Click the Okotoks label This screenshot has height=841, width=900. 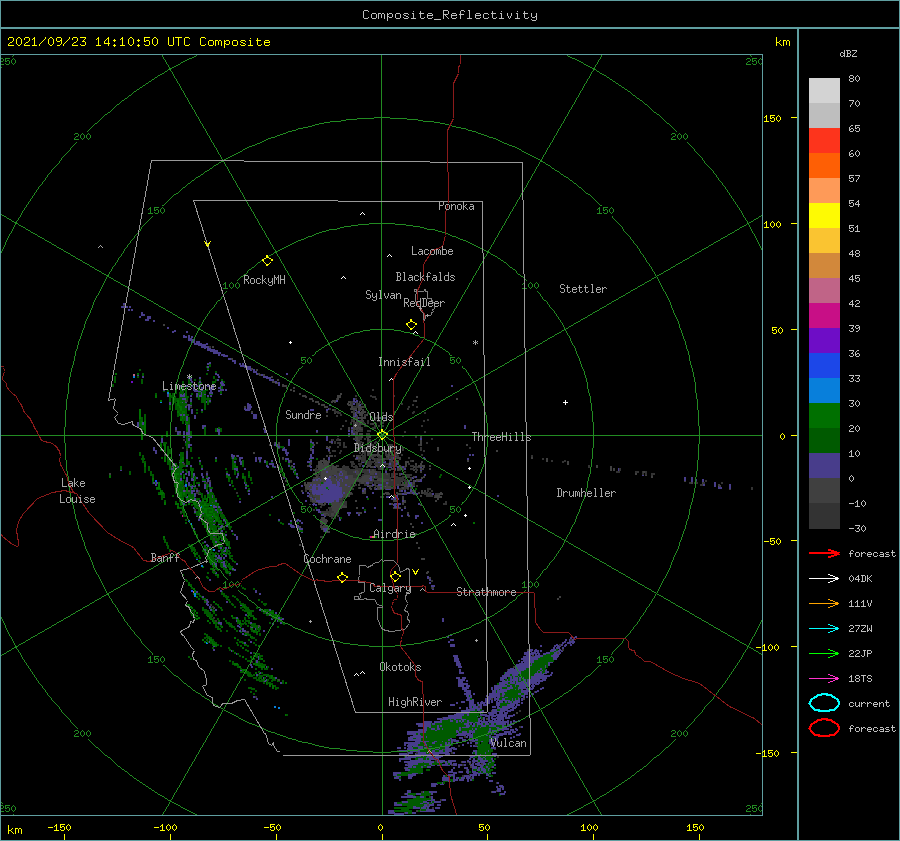click(x=400, y=667)
